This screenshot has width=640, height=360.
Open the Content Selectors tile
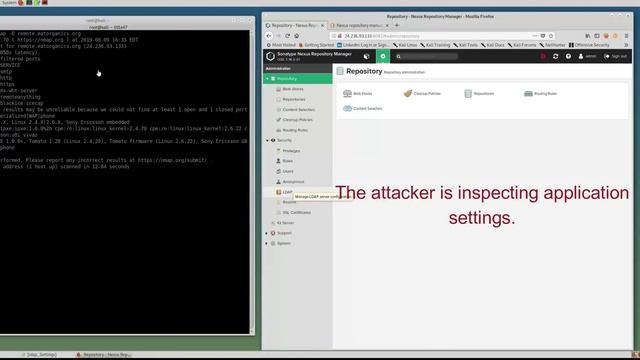(363, 109)
